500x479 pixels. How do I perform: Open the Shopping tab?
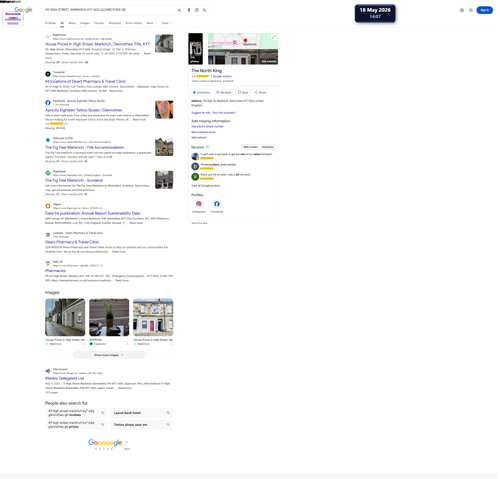[x=115, y=23]
